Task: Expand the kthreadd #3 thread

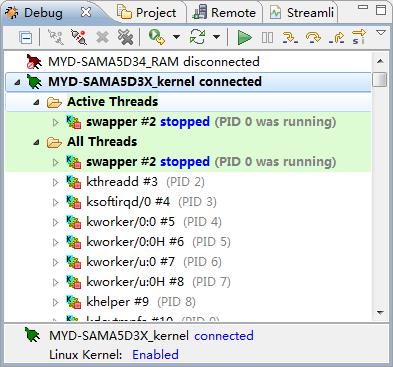Action: [56, 182]
